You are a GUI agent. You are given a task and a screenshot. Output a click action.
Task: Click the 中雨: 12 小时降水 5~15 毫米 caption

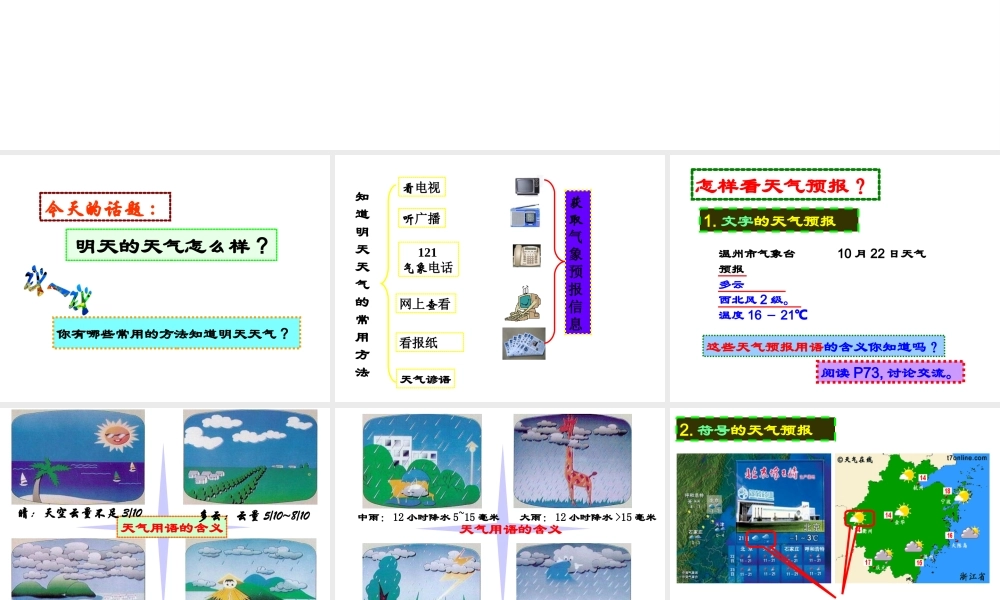428,517
